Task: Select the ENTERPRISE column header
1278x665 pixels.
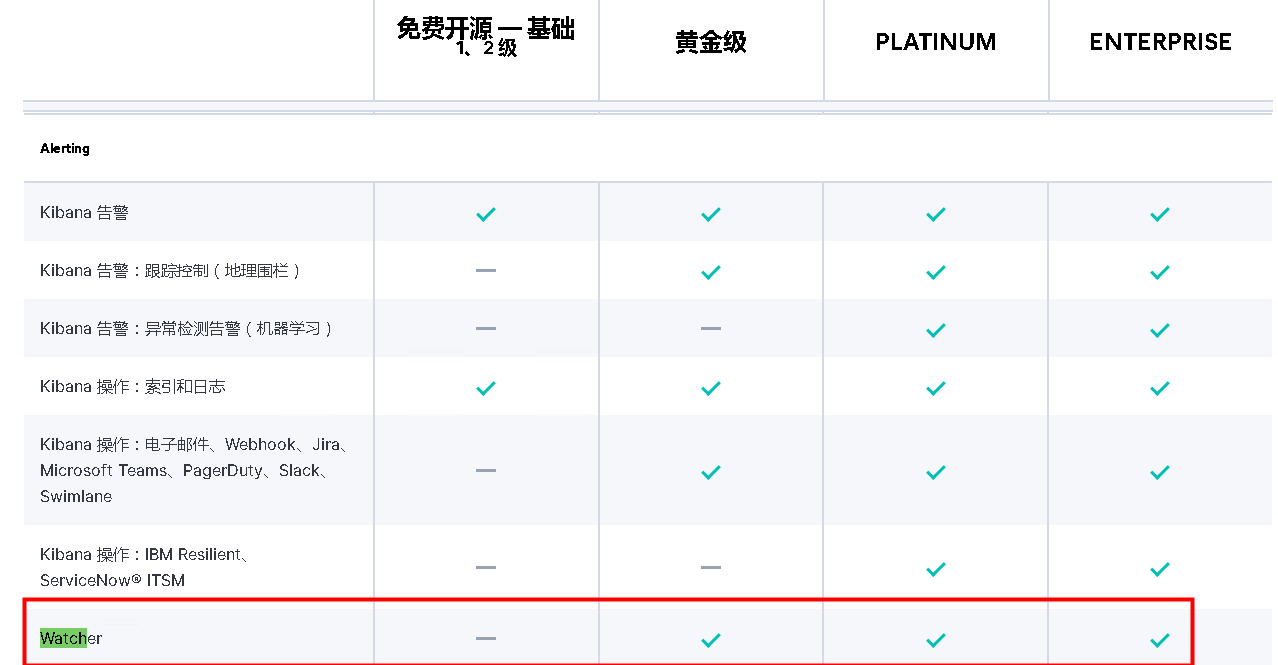Action: tap(1160, 42)
